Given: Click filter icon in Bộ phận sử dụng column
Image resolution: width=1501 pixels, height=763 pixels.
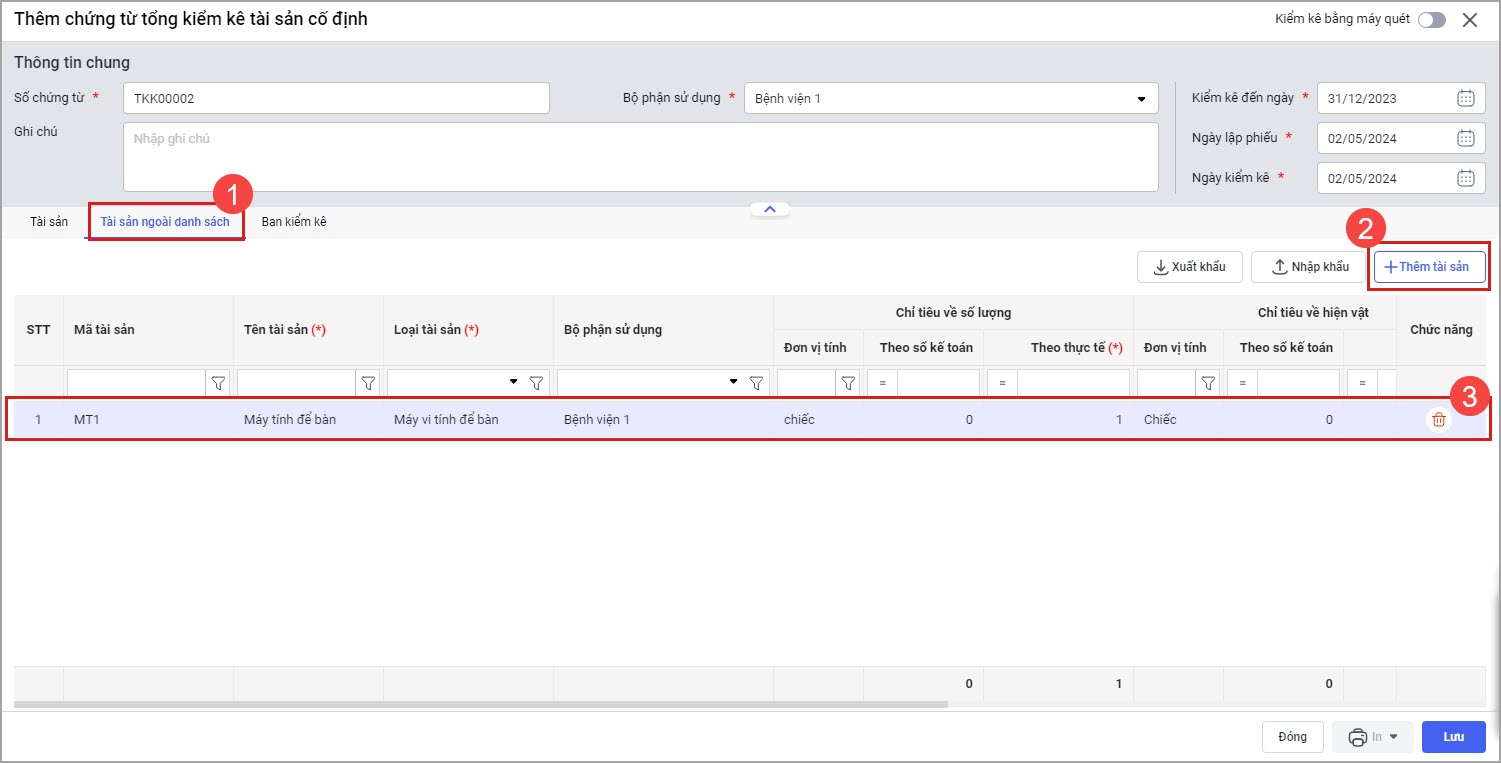Looking at the screenshot, I should [x=757, y=383].
